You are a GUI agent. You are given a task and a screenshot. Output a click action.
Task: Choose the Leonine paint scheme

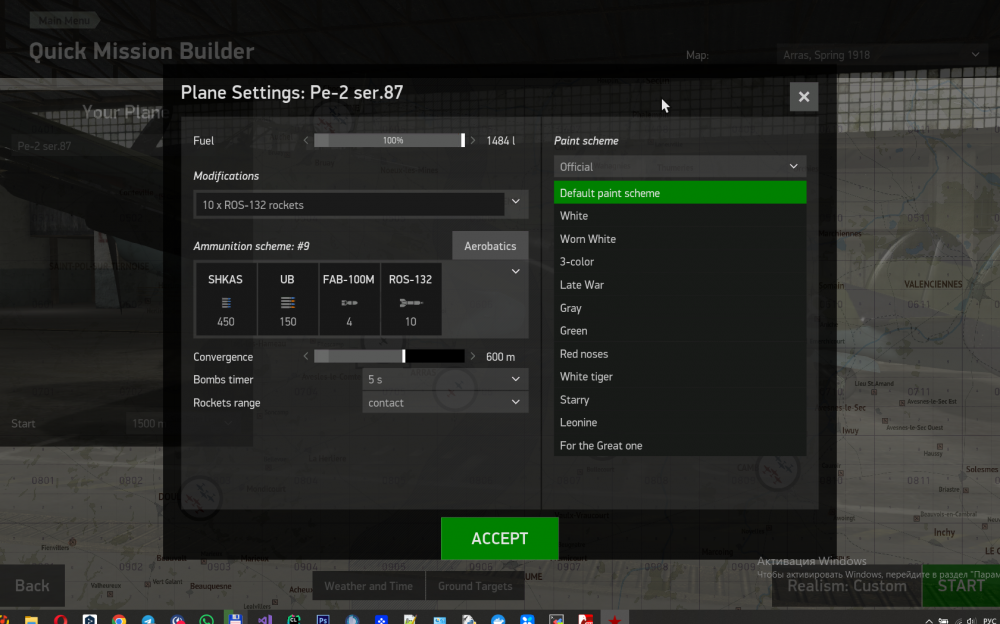(x=680, y=422)
